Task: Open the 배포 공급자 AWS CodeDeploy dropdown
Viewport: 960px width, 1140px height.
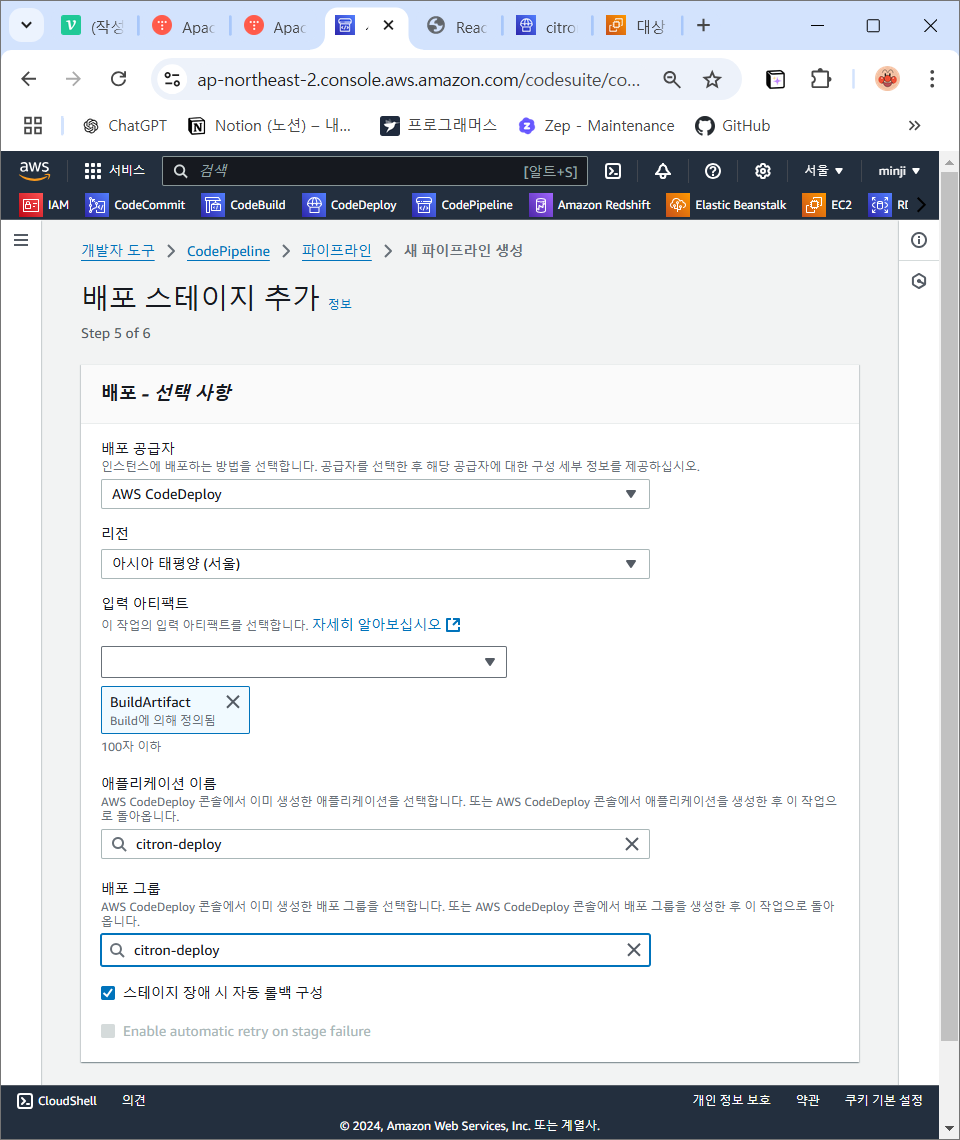Action: tap(375, 494)
